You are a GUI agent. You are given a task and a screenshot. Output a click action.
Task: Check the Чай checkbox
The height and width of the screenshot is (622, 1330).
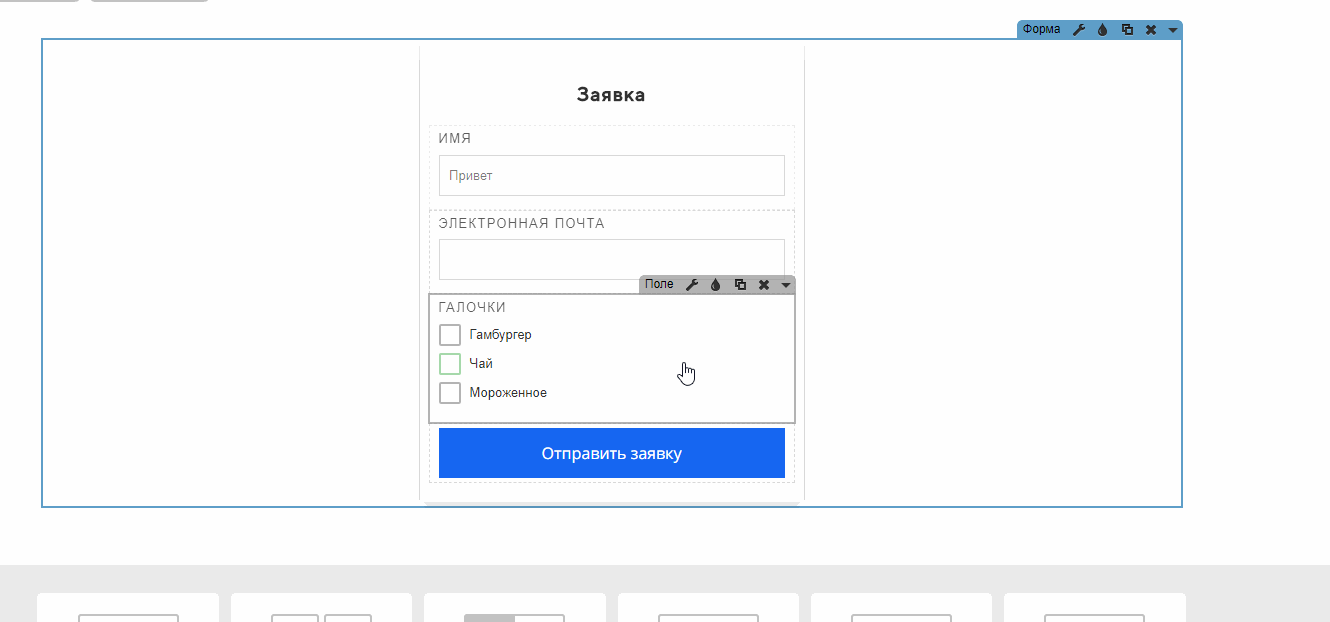(450, 364)
